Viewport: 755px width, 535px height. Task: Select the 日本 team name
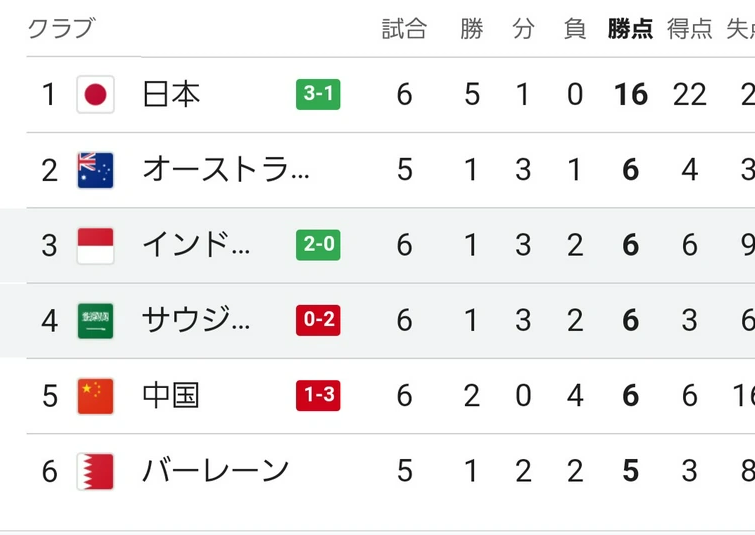pyautogui.click(x=172, y=95)
